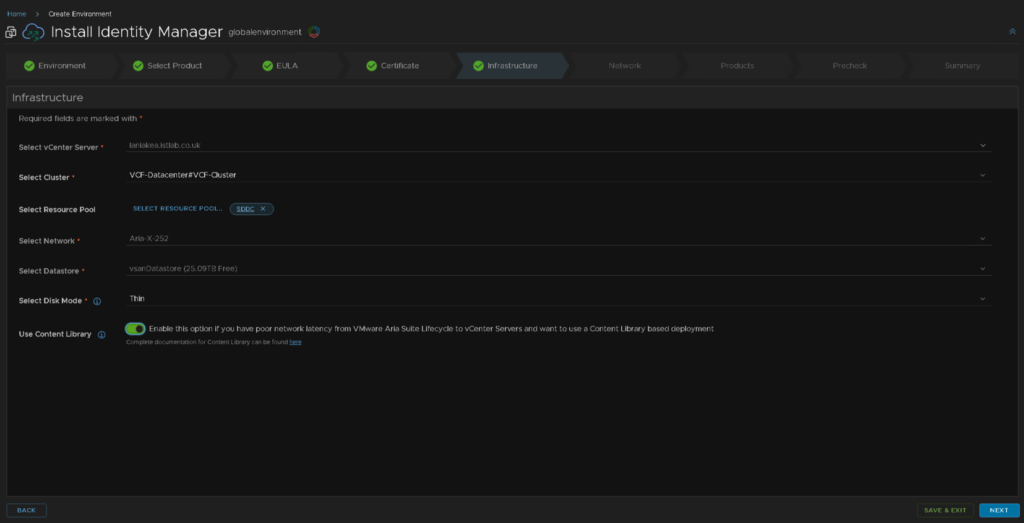Click 'Required fields are marked with' text
This screenshot has height=523, width=1024.
pos(78,119)
